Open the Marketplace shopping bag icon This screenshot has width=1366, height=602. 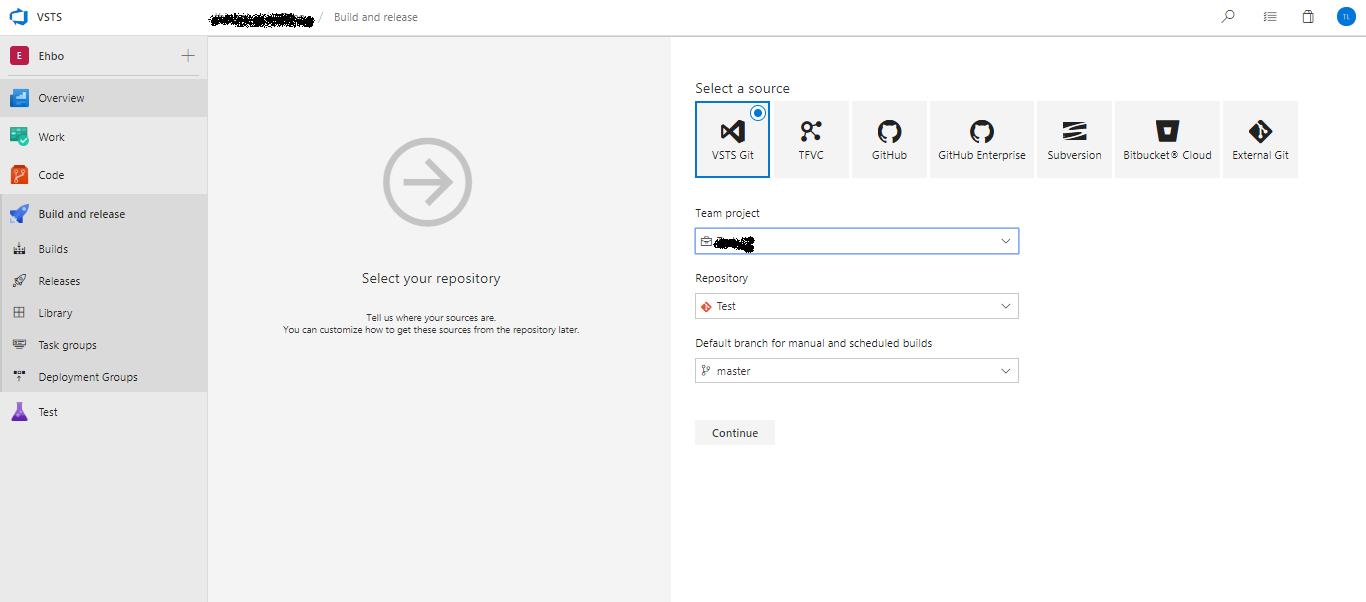click(1308, 17)
